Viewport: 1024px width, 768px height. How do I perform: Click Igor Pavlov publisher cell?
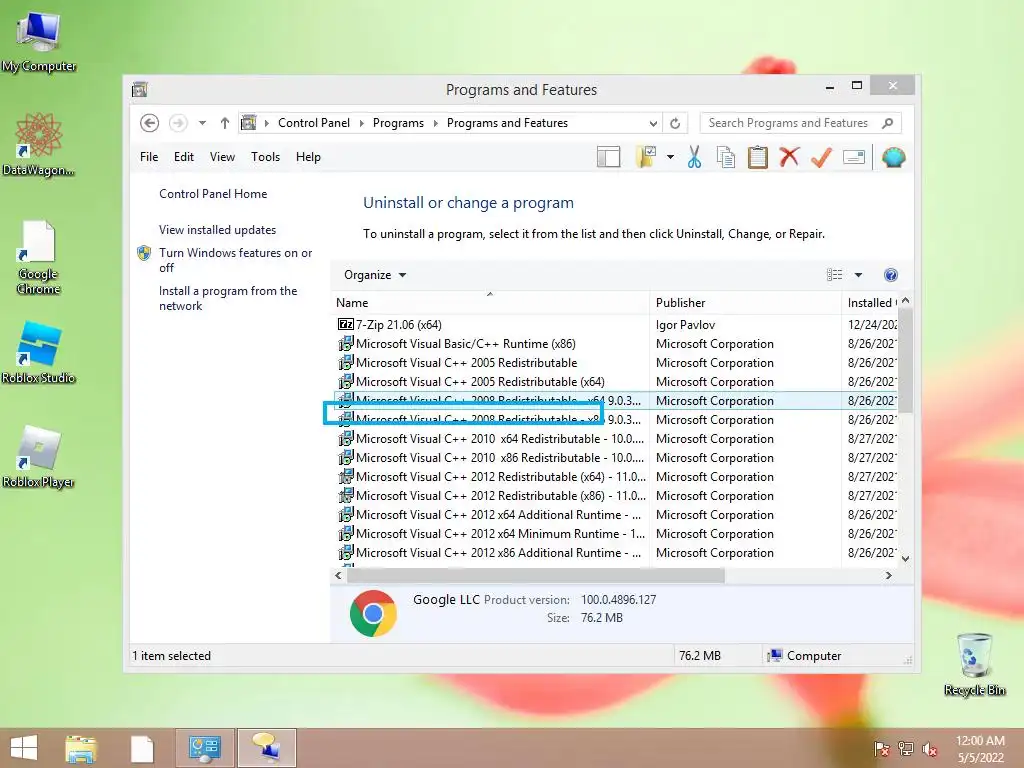point(685,325)
